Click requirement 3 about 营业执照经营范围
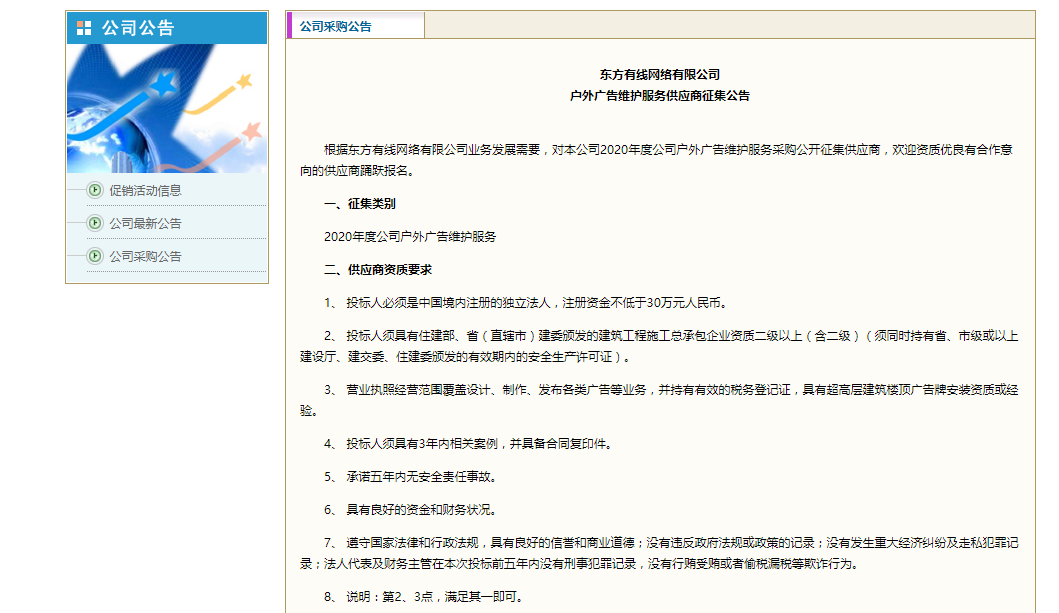1059x613 pixels. coord(659,400)
